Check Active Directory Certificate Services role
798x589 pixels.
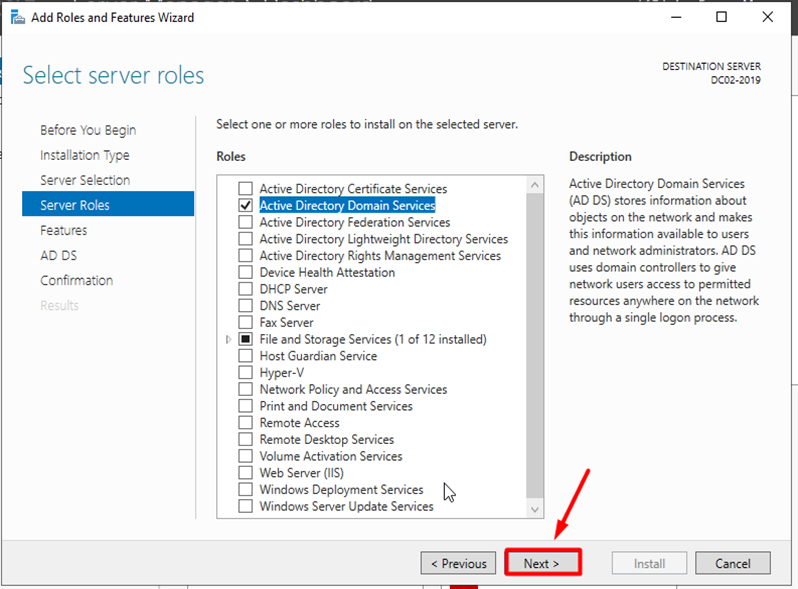click(245, 189)
